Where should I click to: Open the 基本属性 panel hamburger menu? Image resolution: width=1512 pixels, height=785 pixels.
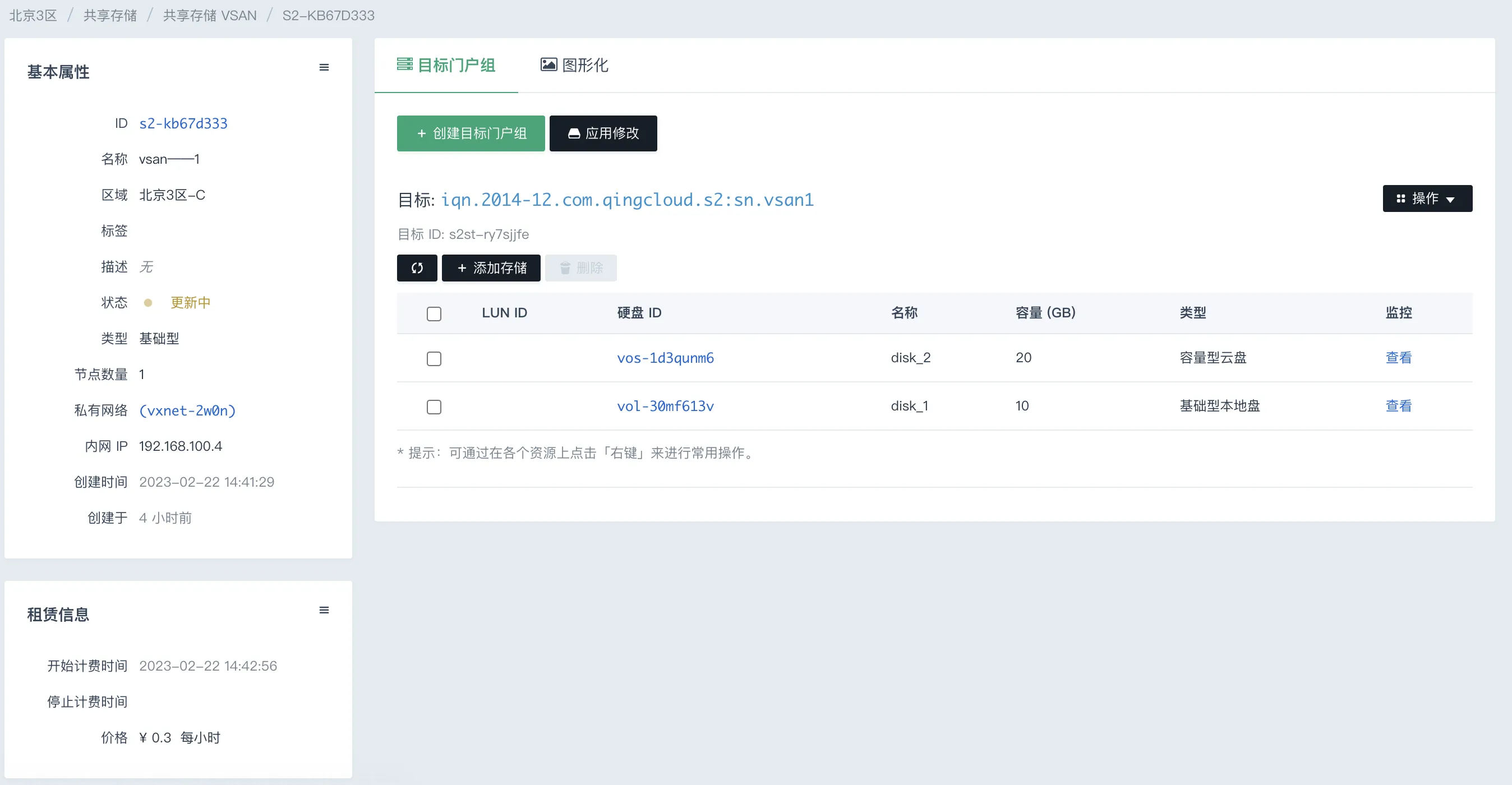(x=324, y=67)
